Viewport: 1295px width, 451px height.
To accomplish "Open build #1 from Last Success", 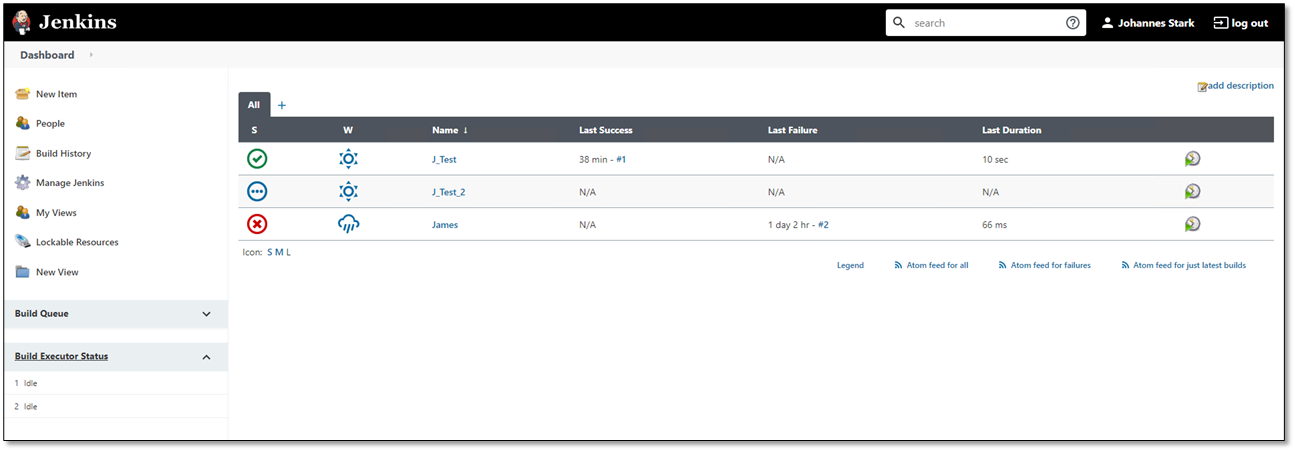I will (621, 159).
